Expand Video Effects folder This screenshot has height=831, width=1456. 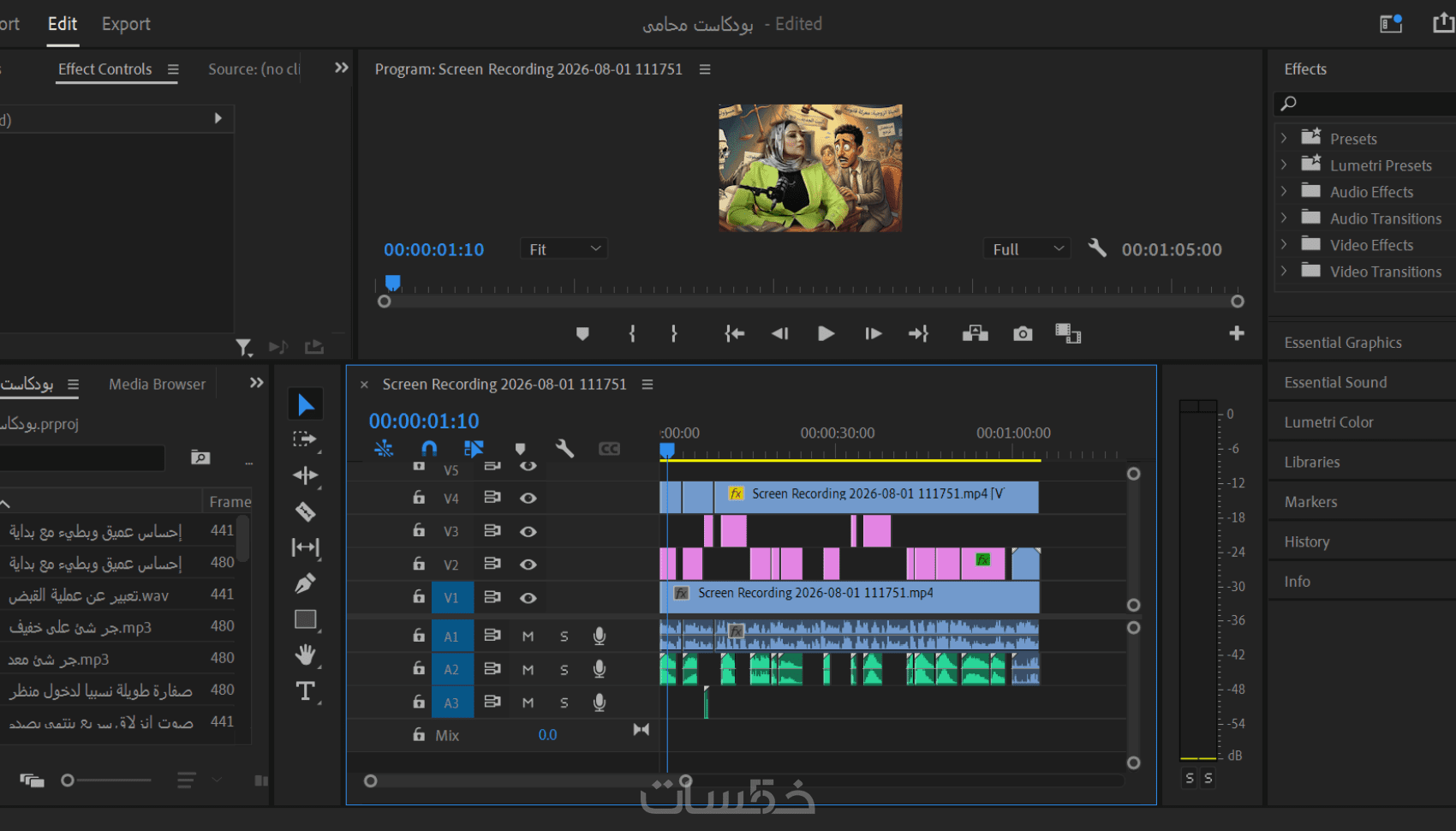click(1284, 244)
